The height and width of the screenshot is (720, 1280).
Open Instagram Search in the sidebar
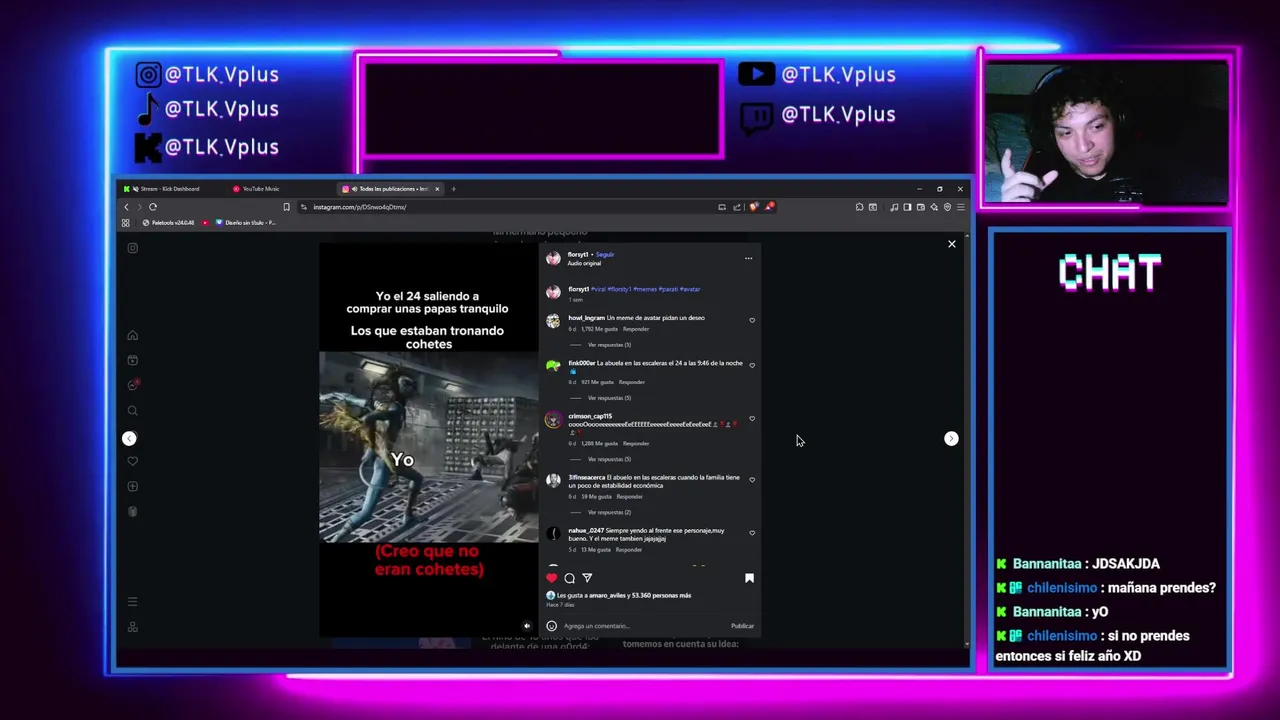tap(132, 410)
